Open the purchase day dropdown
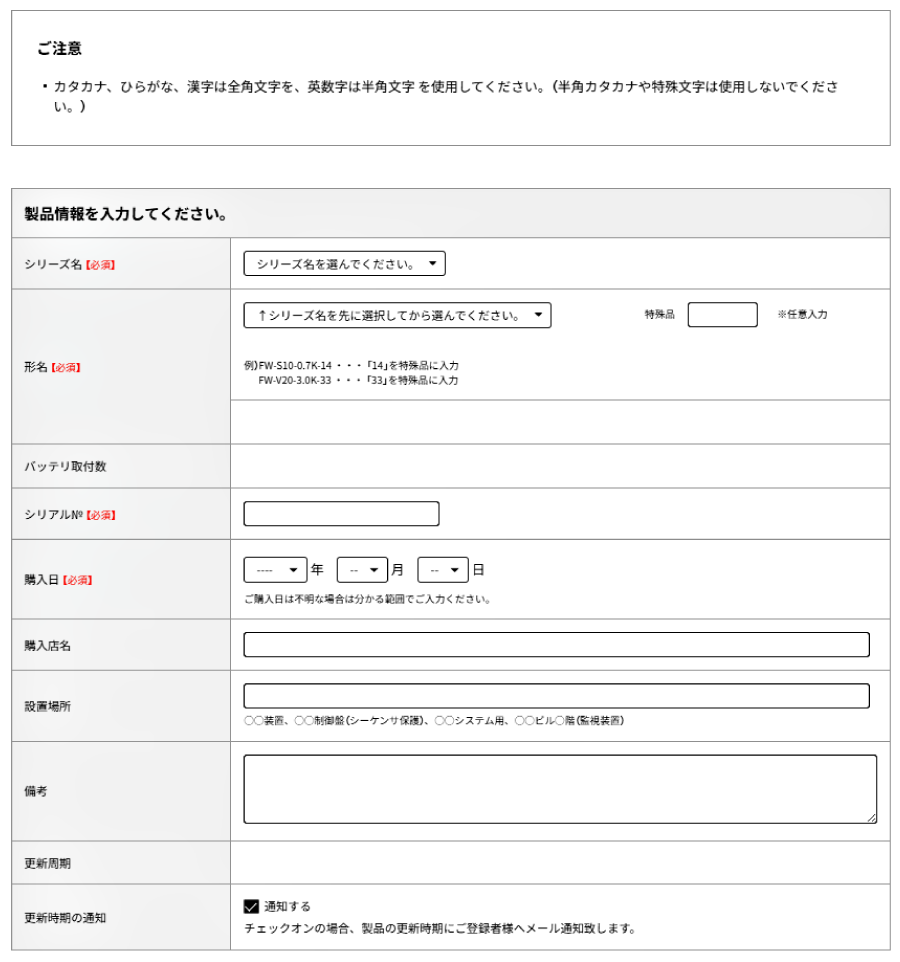This screenshot has height=962, width=900. pos(442,570)
